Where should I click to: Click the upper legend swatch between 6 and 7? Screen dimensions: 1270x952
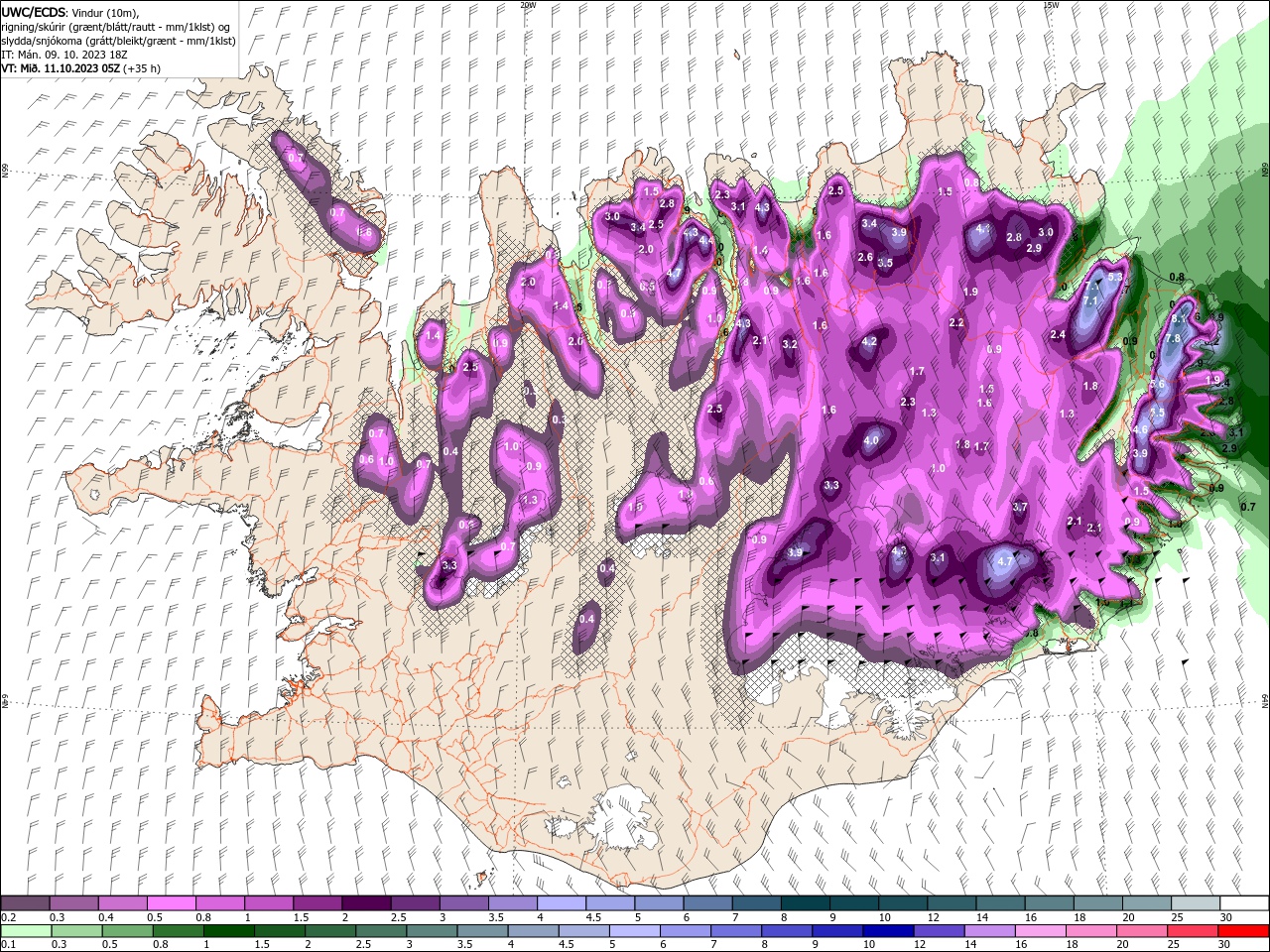click(x=707, y=903)
